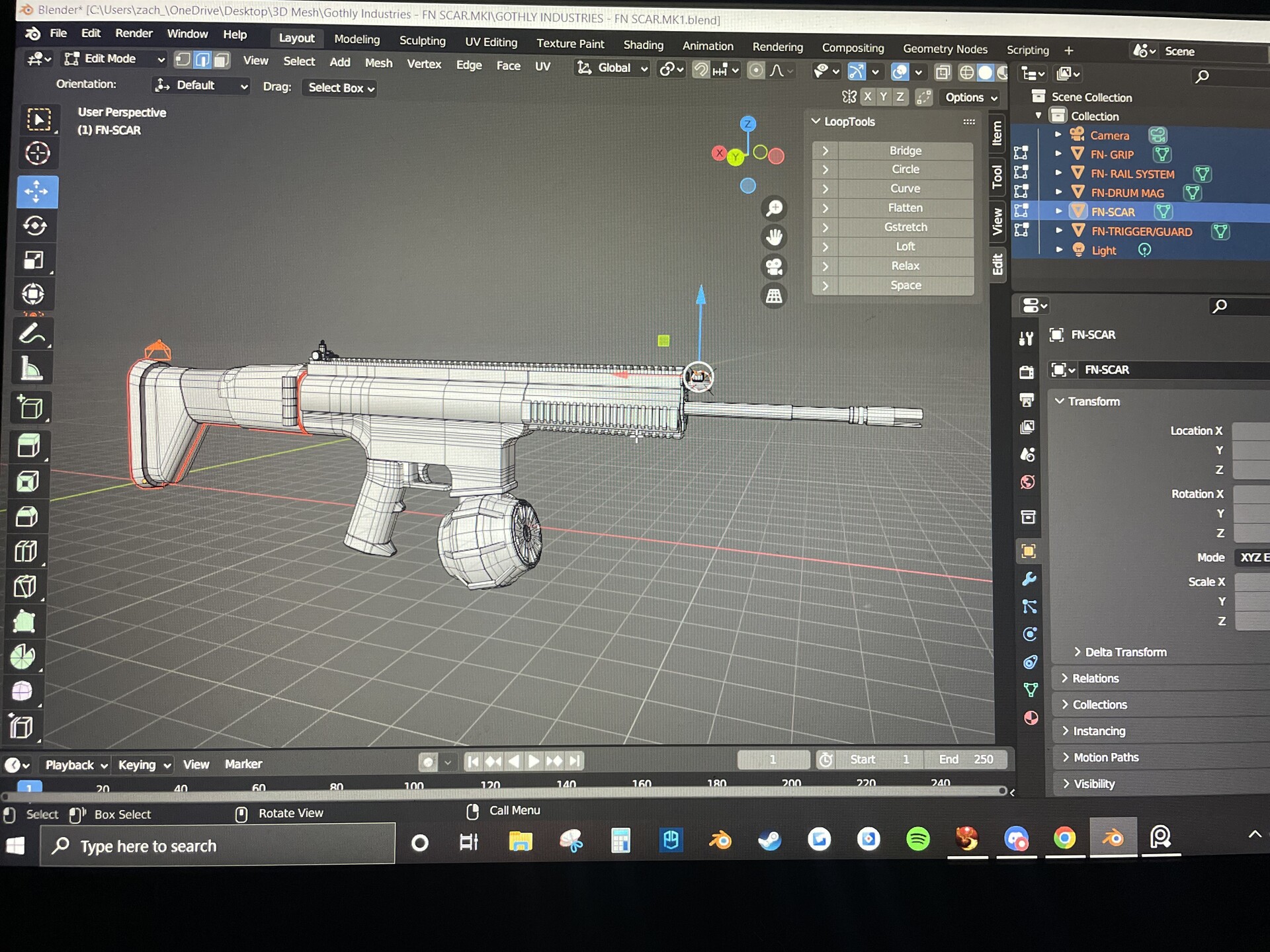Switch to the UV Editing workspace tab

[x=491, y=42]
